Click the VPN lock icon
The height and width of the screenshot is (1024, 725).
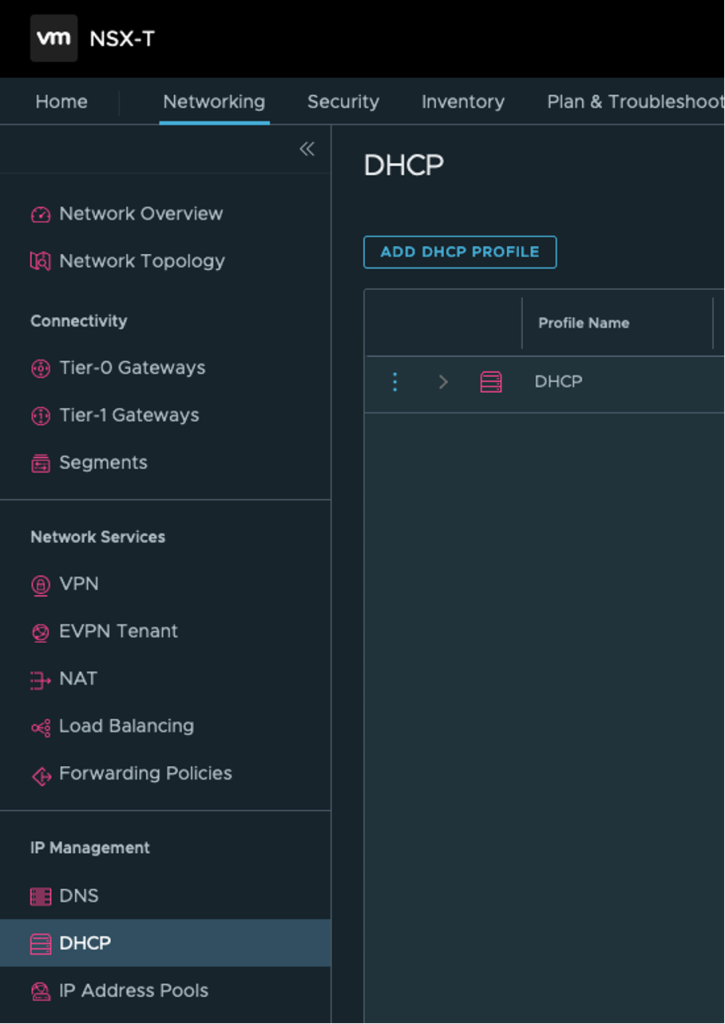(x=40, y=584)
